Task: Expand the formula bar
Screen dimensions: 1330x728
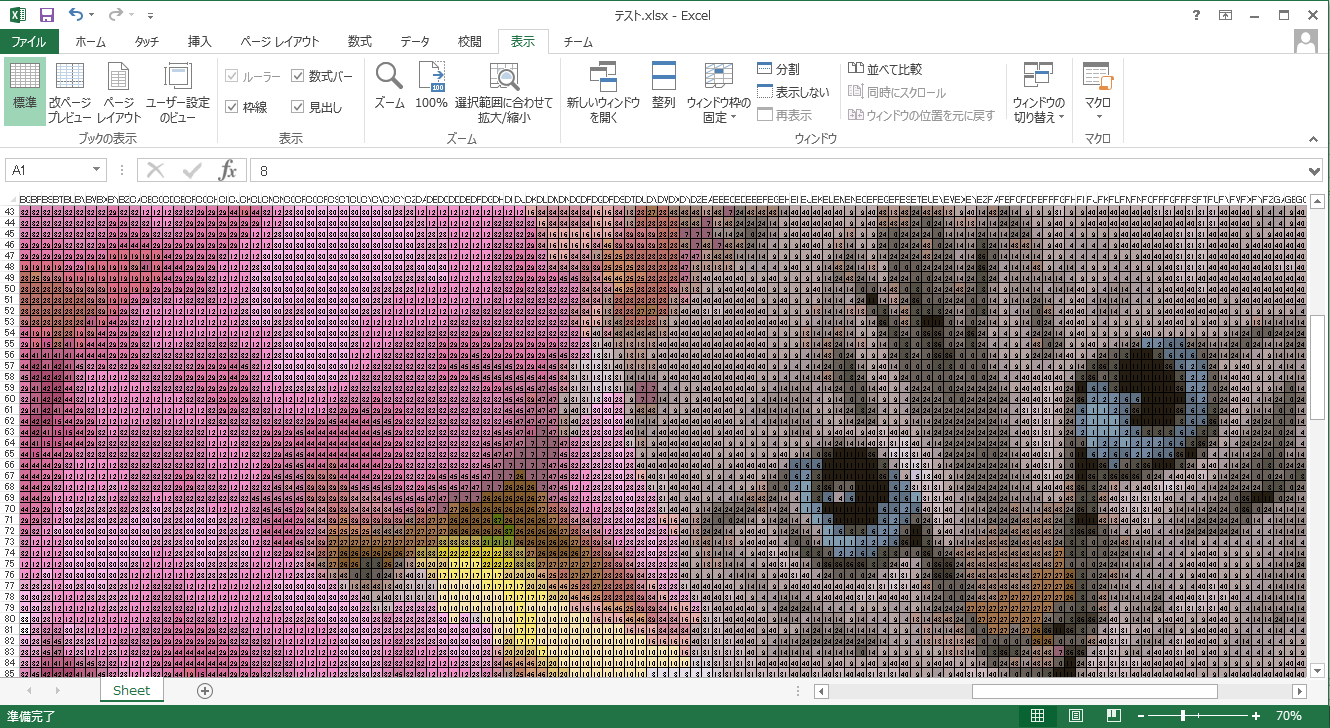Action: click(1314, 171)
